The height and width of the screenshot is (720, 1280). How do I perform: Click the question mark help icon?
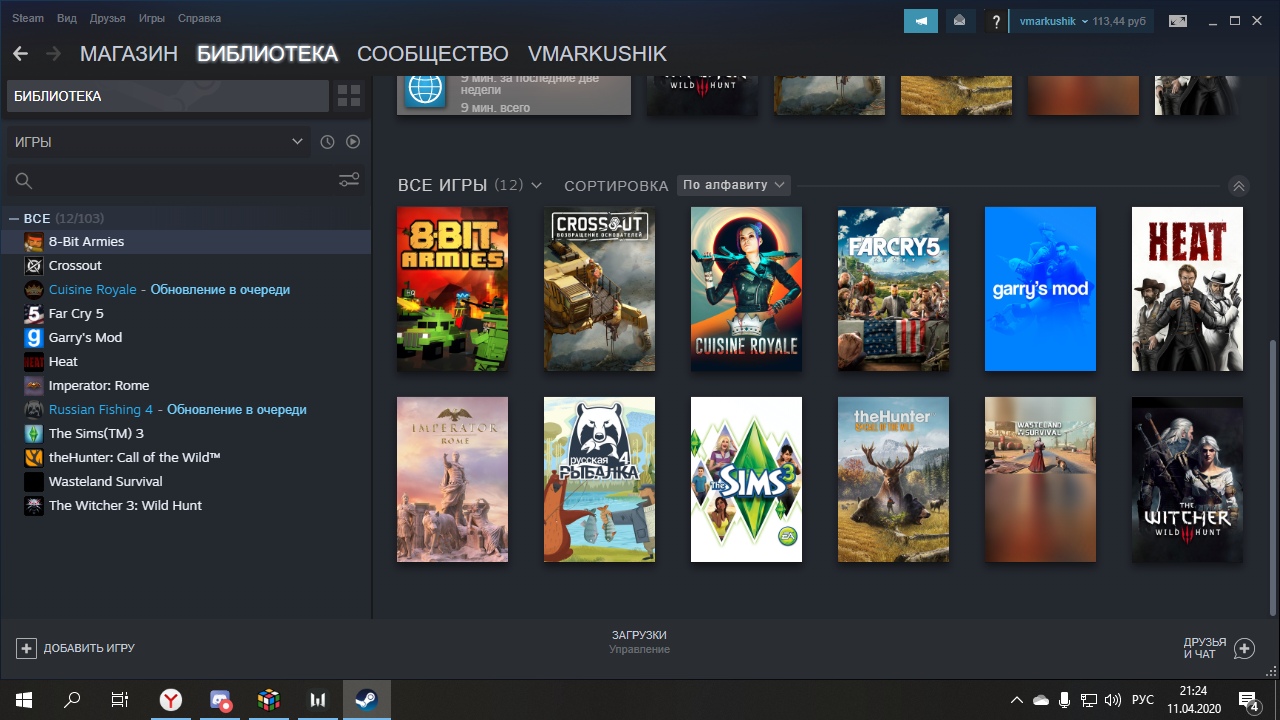click(995, 20)
